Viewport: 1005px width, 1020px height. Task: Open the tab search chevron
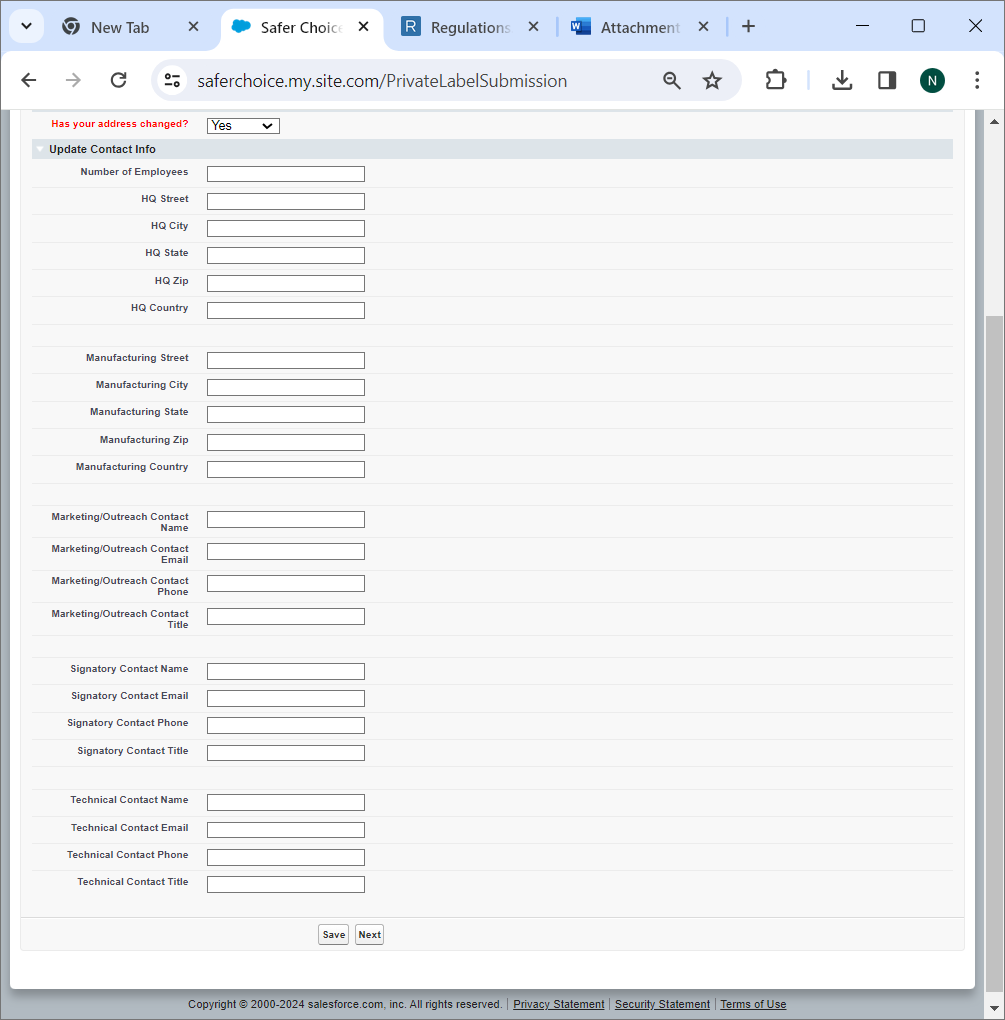point(27,27)
